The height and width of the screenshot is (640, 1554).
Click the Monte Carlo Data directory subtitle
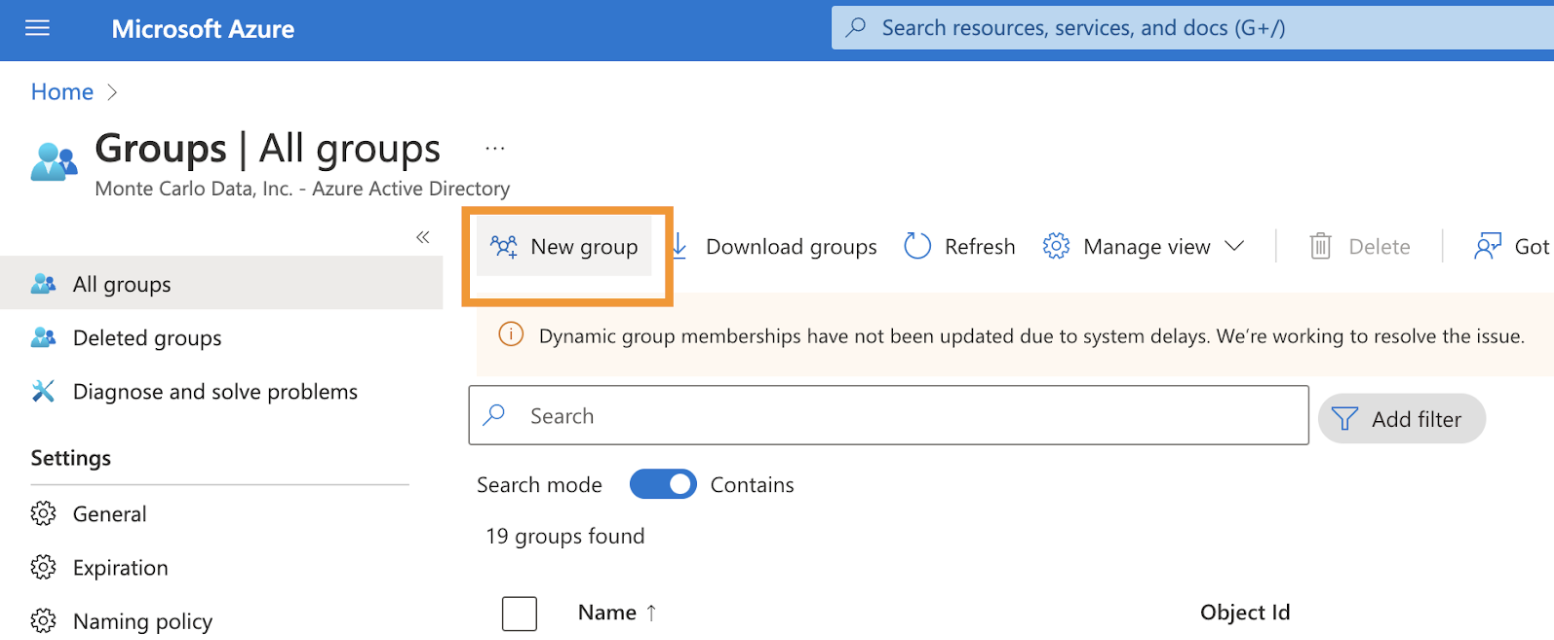tap(302, 188)
